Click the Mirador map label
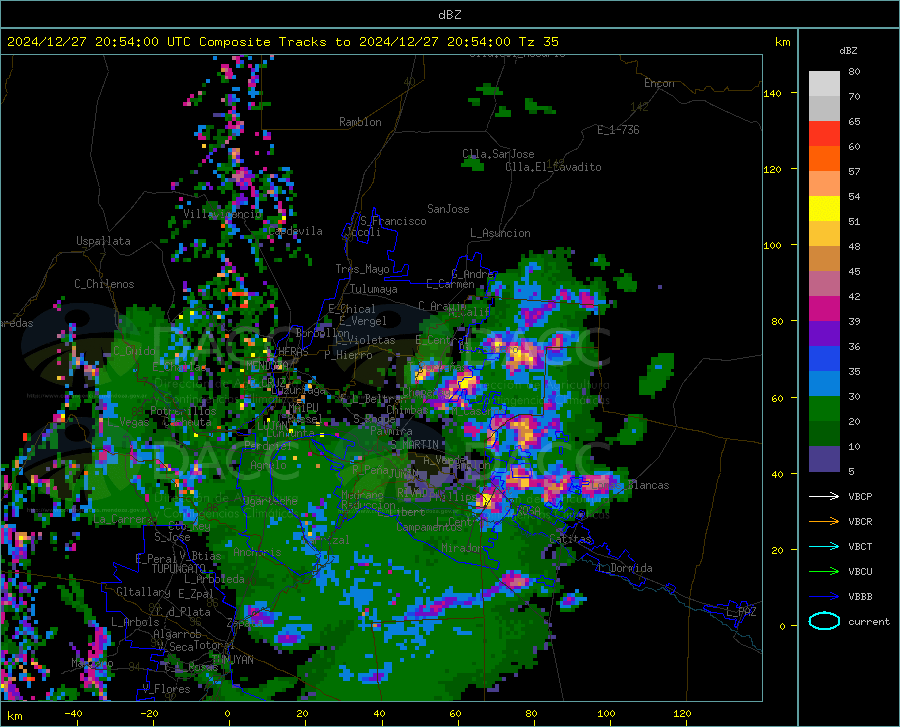 (x=462, y=548)
